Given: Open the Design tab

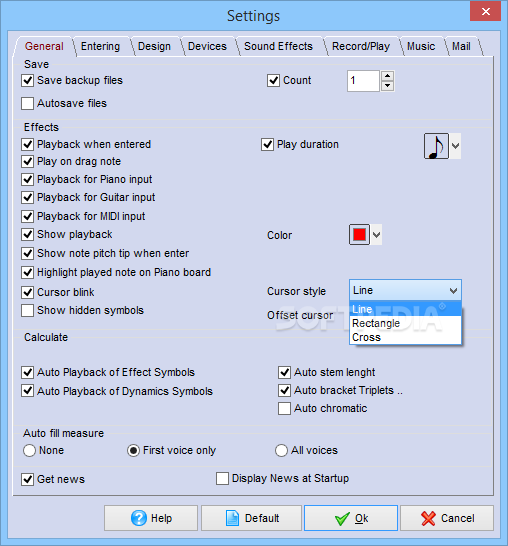Looking at the screenshot, I should coord(154,46).
